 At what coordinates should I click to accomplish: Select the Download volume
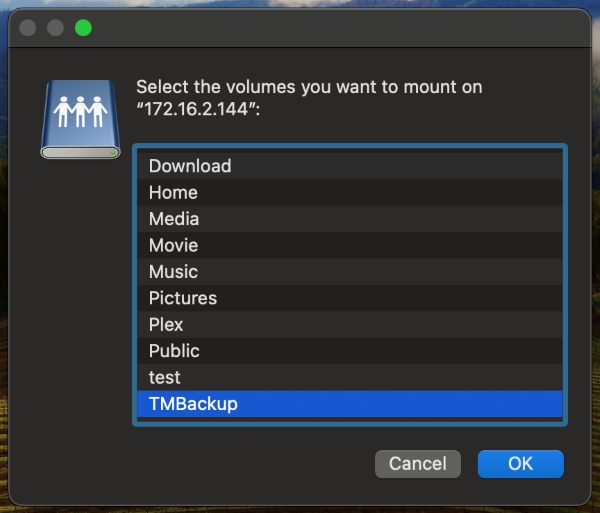pos(350,166)
